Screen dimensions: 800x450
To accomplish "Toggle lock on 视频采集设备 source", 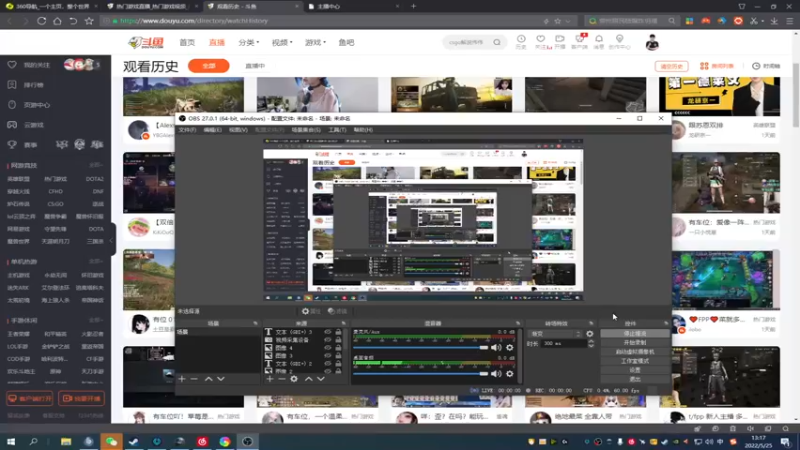I will click(x=338, y=340).
